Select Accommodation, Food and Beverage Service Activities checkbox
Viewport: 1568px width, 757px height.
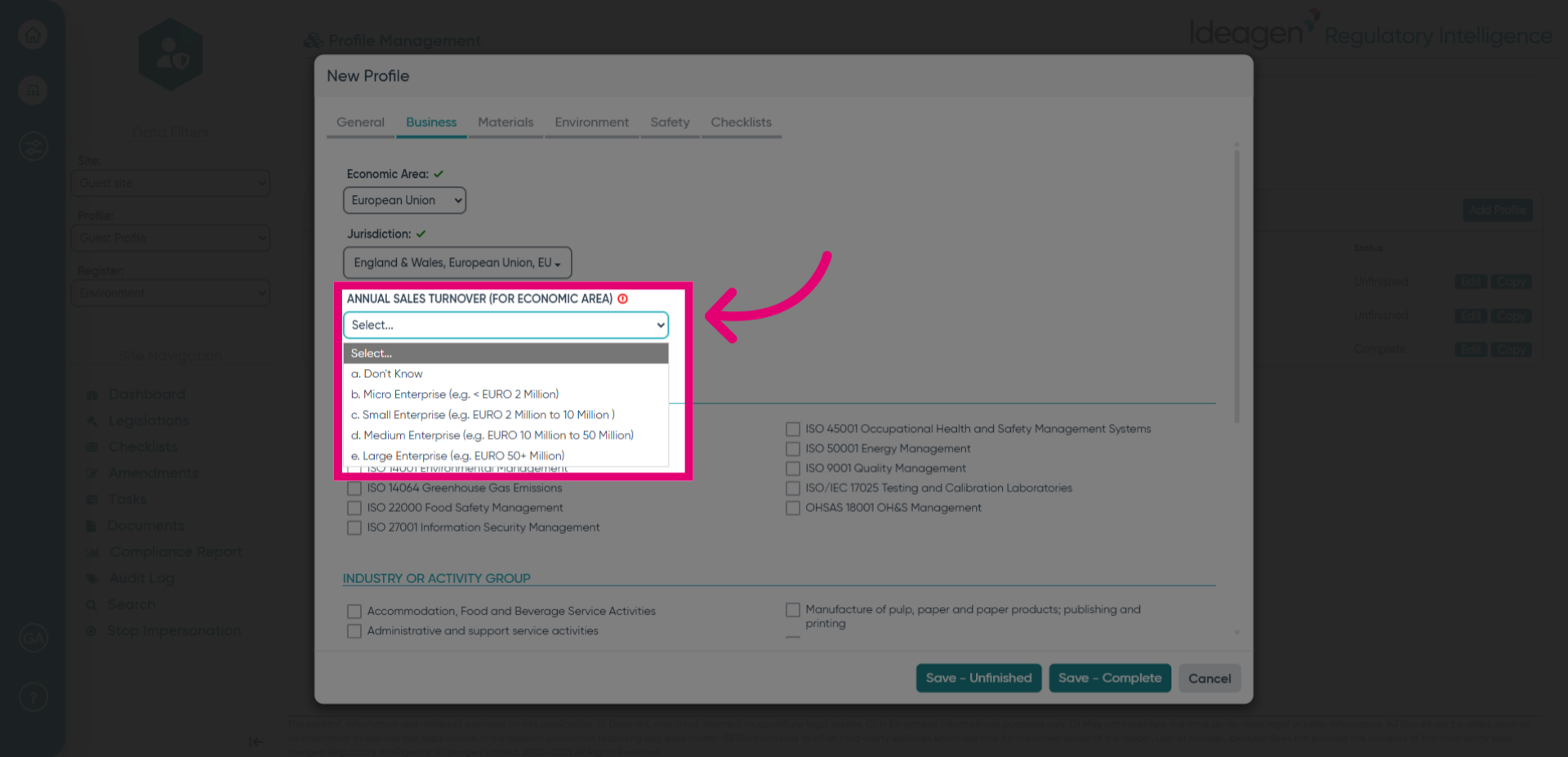[x=354, y=611]
